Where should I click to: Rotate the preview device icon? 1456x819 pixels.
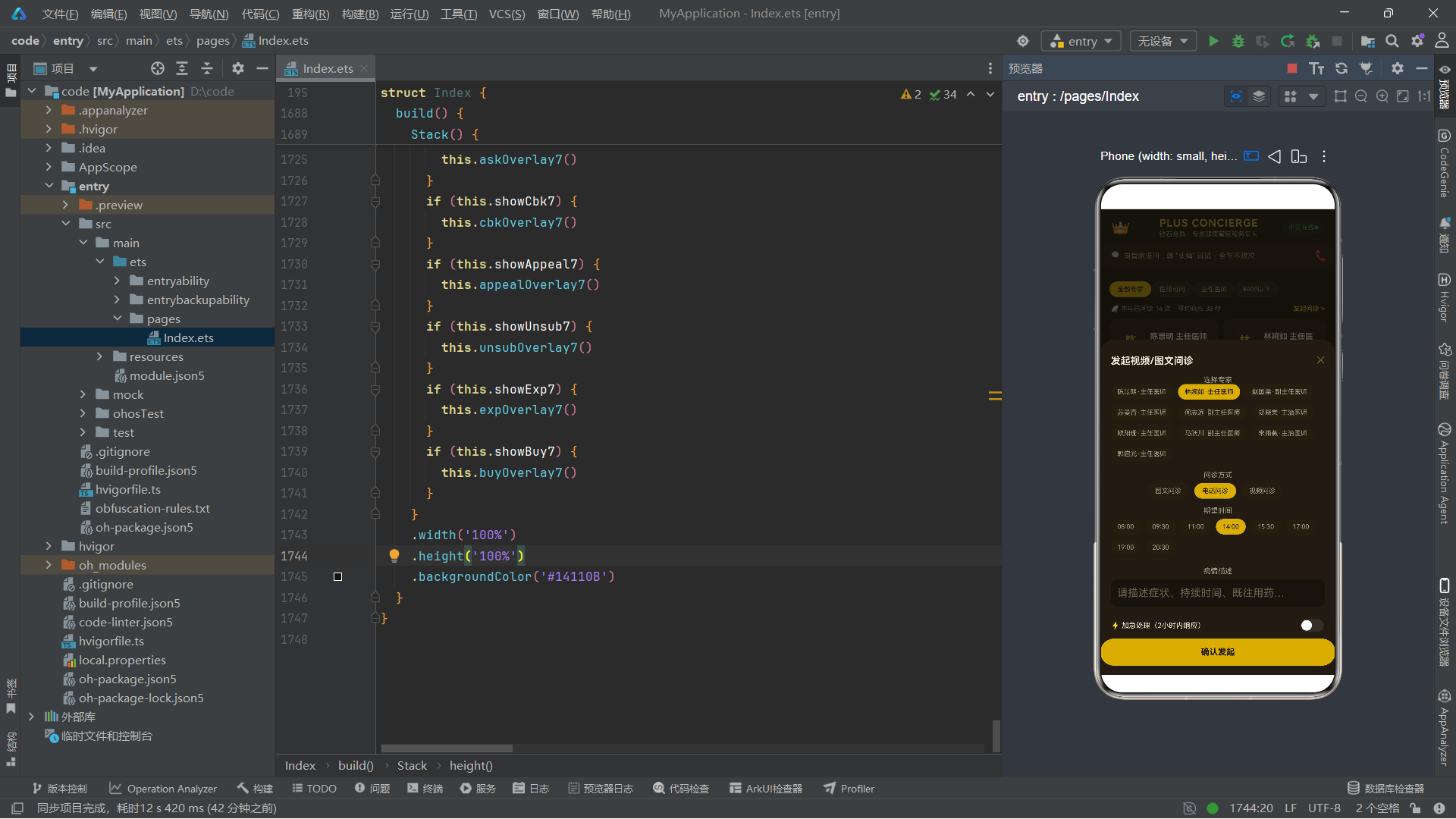pyautogui.click(x=1299, y=156)
